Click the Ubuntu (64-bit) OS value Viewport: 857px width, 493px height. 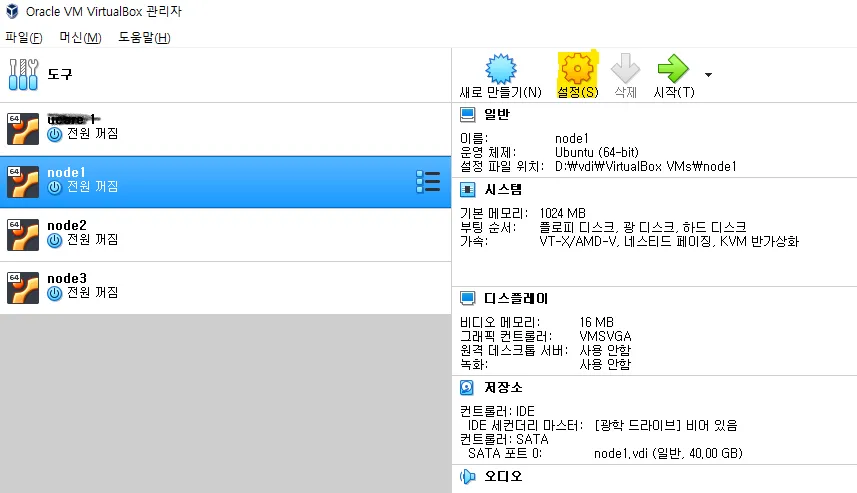coord(597,152)
